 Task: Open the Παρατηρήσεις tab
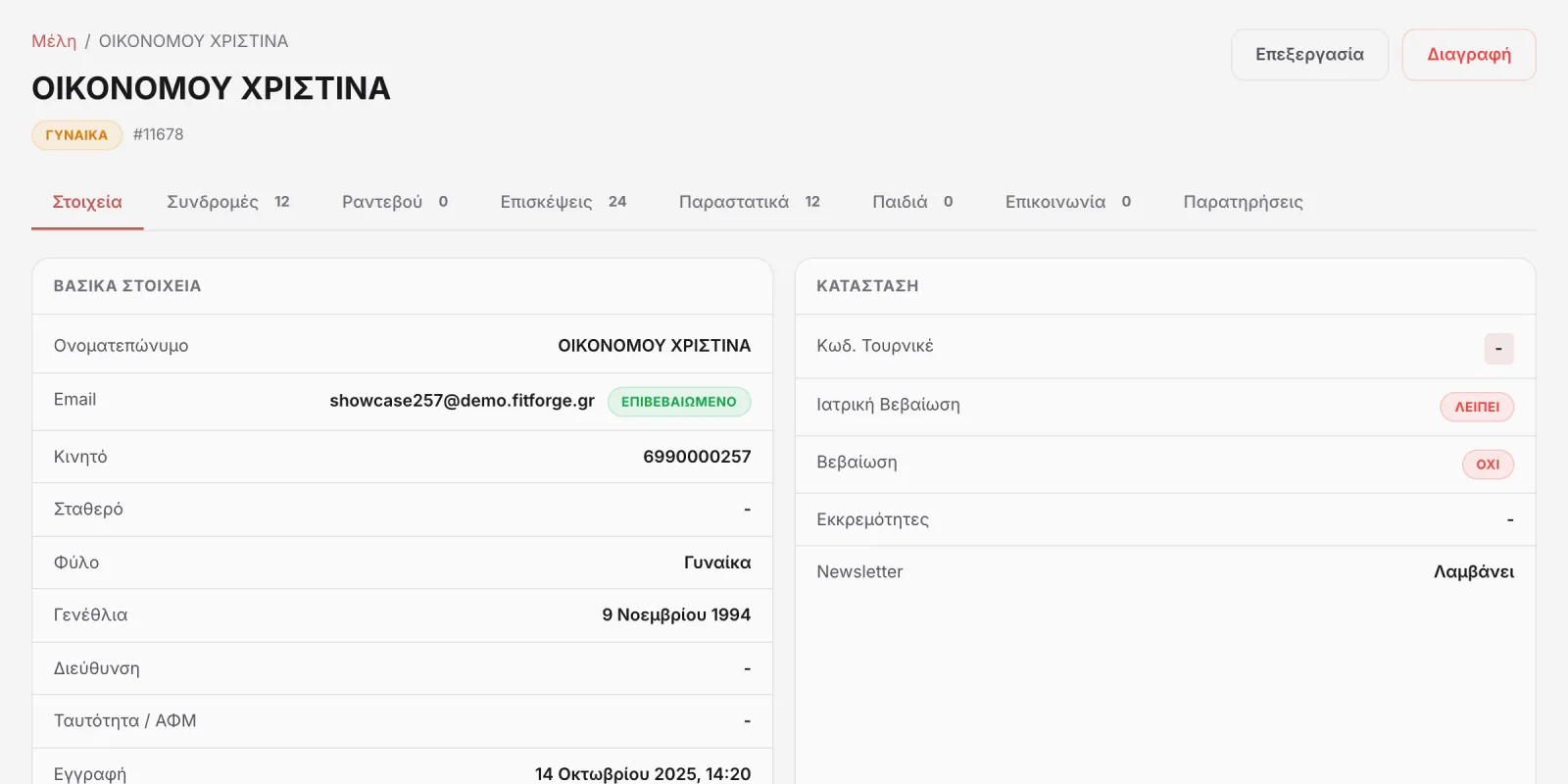(x=1243, y=202)
